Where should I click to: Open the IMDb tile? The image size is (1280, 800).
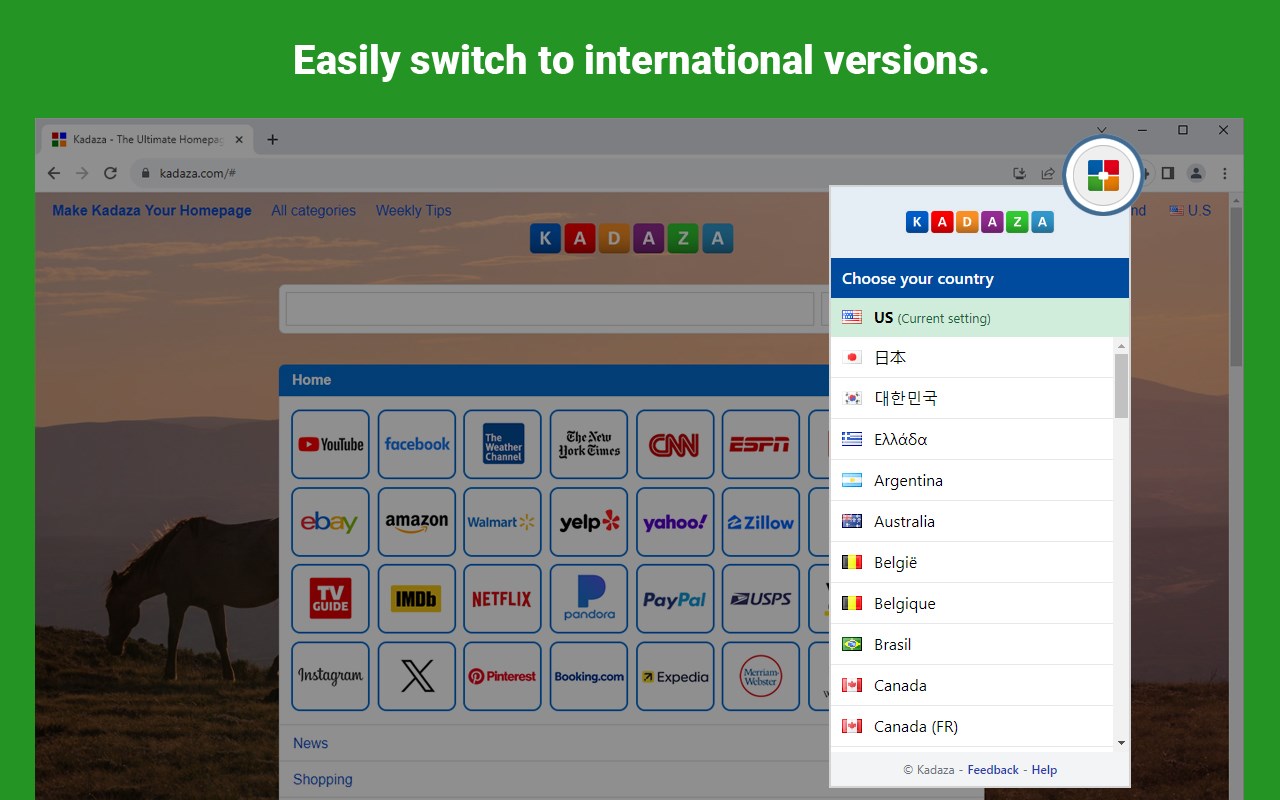pos(416,599)
